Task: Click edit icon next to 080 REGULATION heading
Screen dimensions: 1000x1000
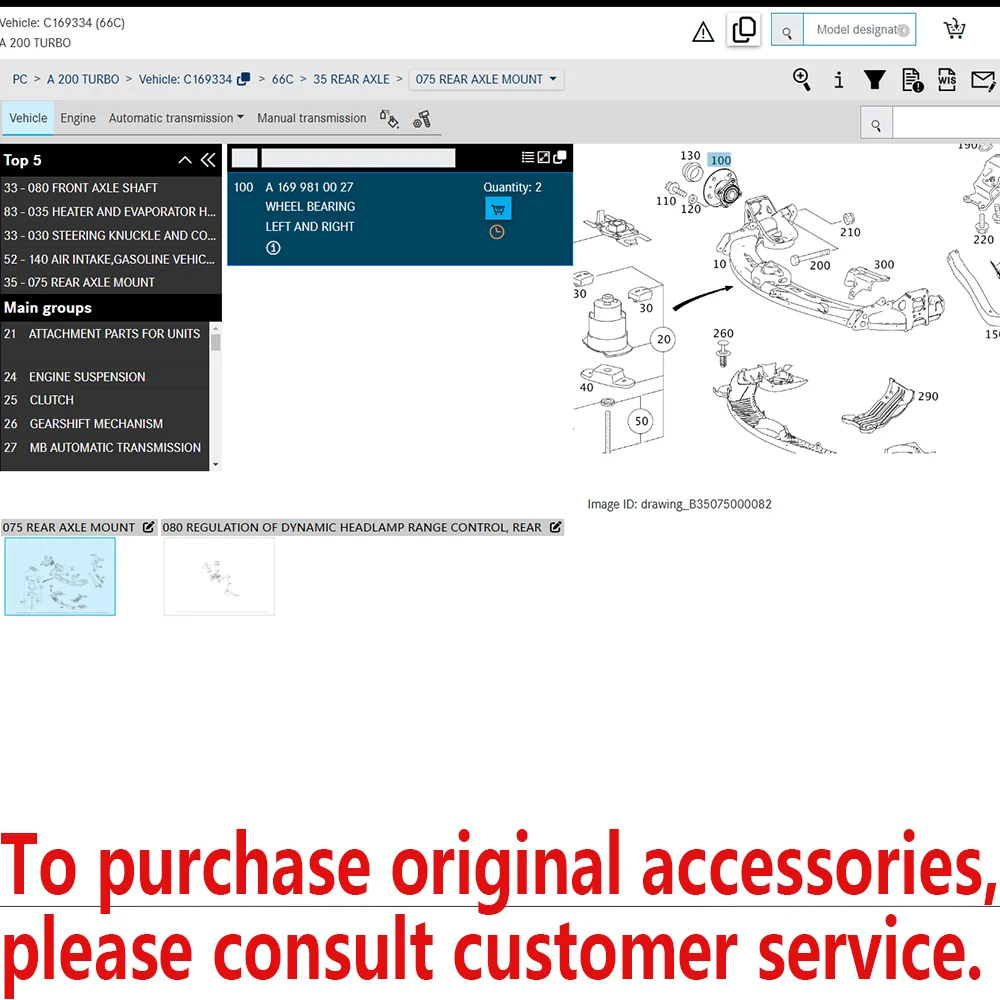Action: click(555, 527)
